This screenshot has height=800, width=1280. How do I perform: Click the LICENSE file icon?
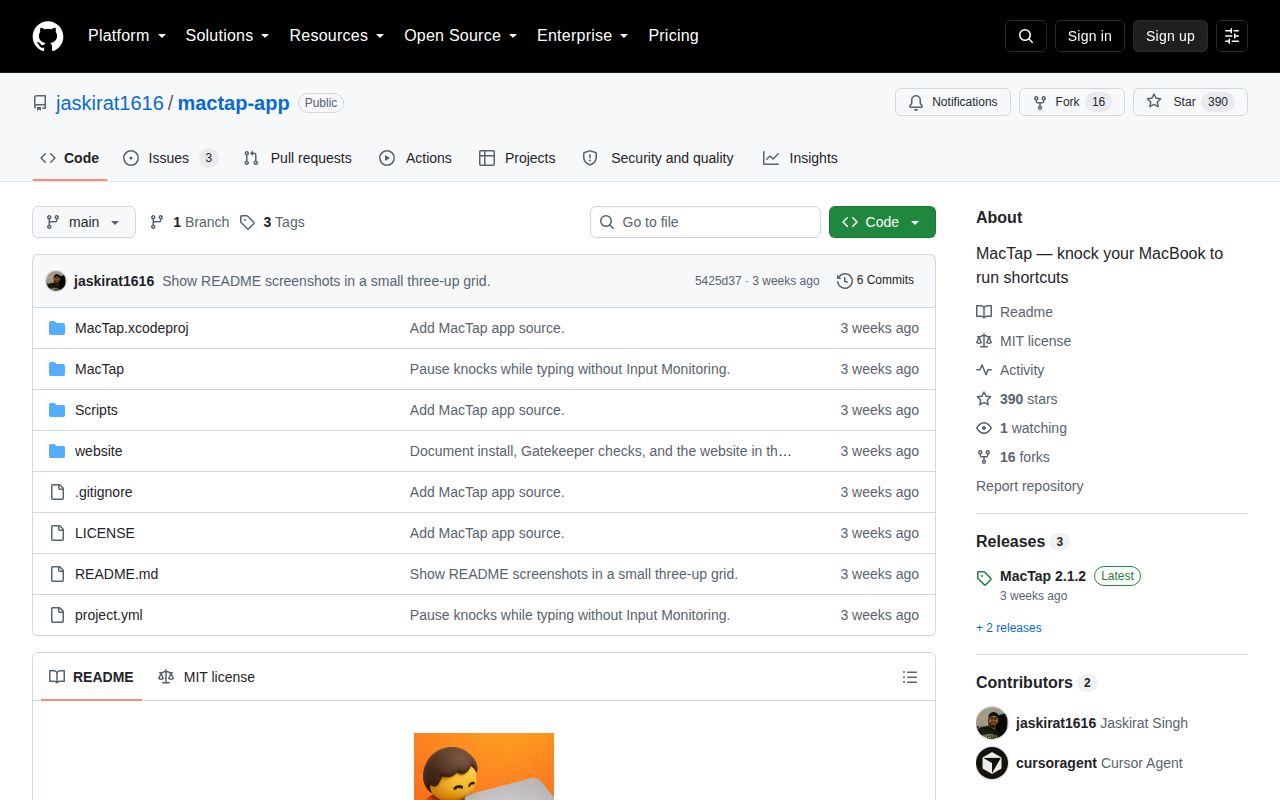(x=57, y=533)
